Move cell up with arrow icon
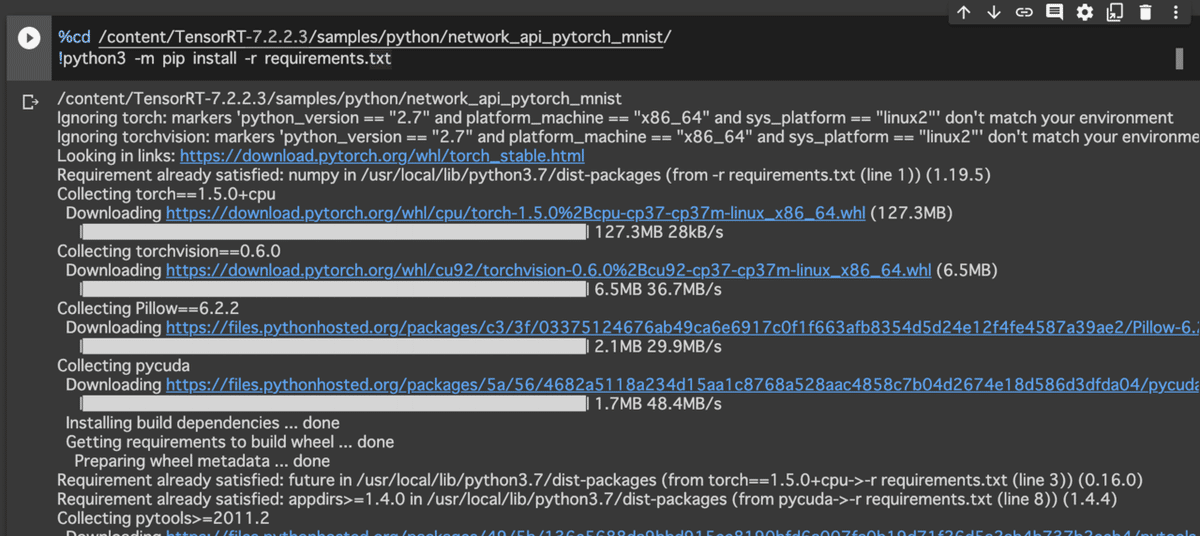The width and height of the screenshot is (1200, 536). (x=964, y=12)
